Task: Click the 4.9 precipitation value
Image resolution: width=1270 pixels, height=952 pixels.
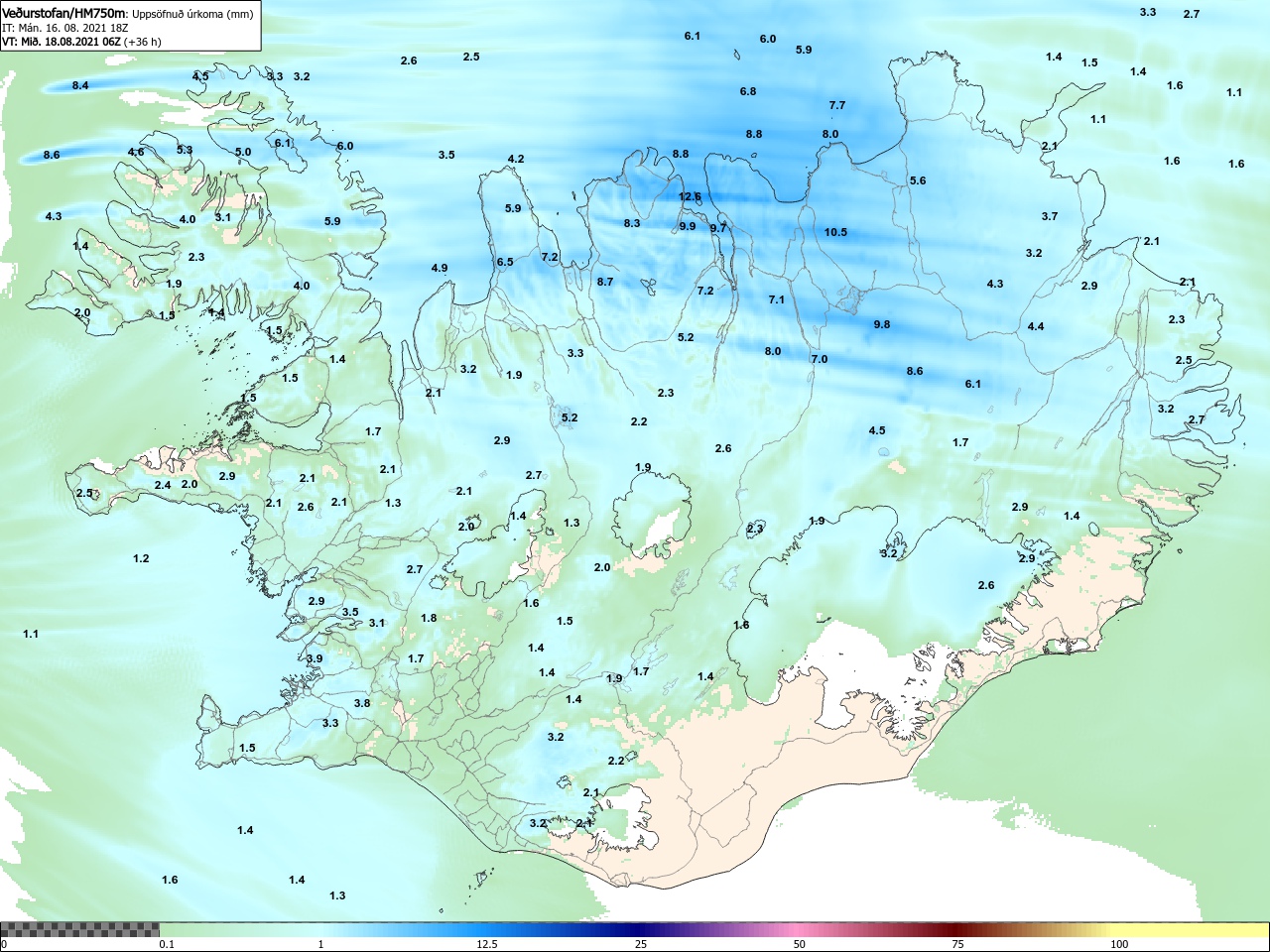Action: [x=440, y=268]
